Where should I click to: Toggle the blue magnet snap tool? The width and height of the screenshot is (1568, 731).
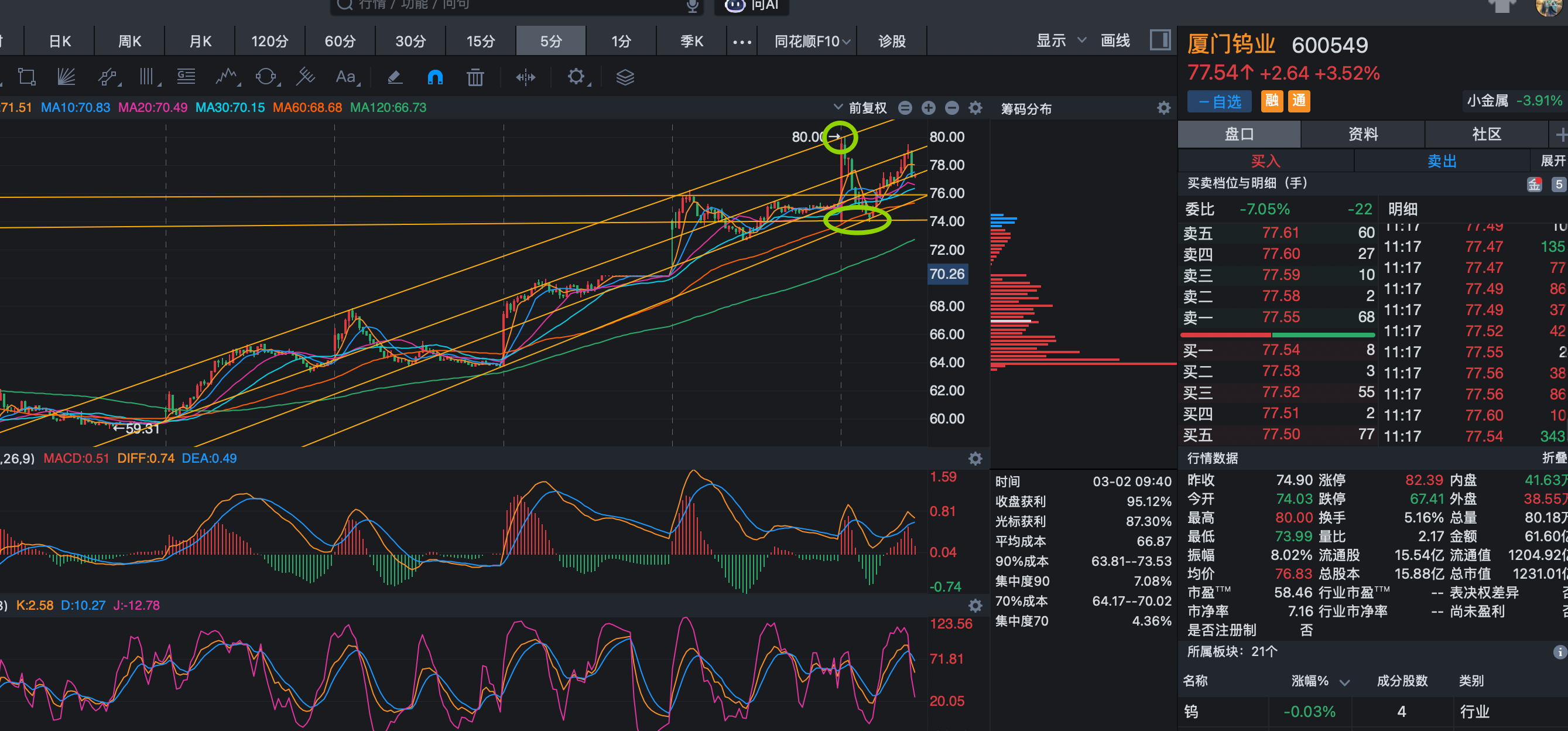point(435,77)
